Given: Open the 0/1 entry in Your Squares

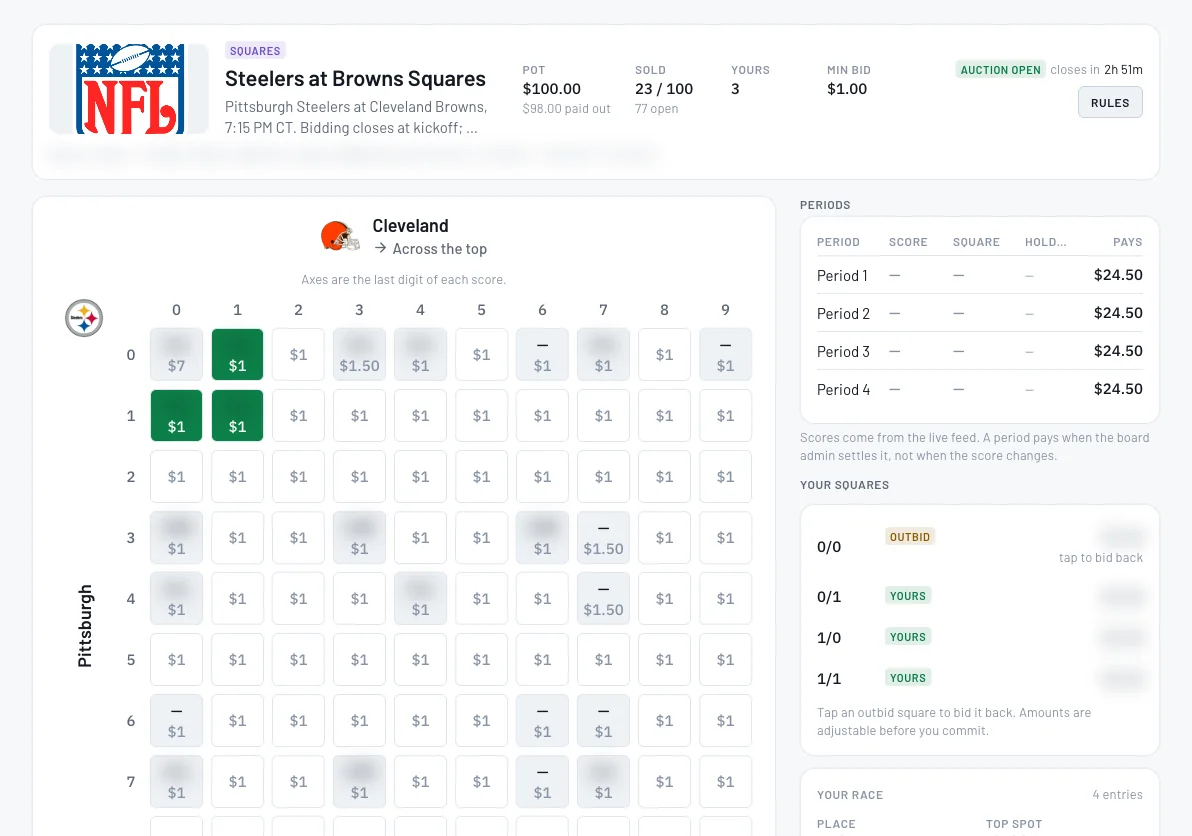Looking at the screenshot, I should [980, 597].
